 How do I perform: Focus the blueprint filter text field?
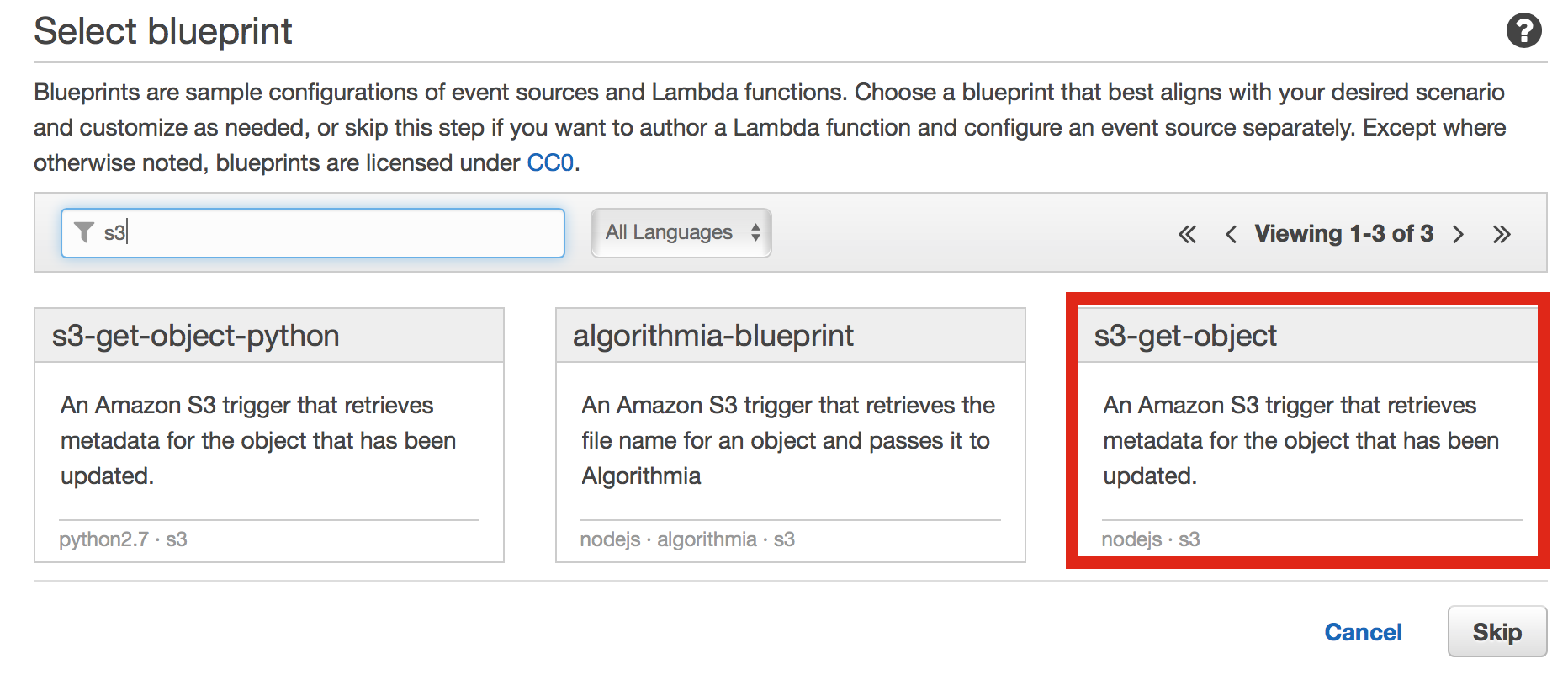pos(336,232)
